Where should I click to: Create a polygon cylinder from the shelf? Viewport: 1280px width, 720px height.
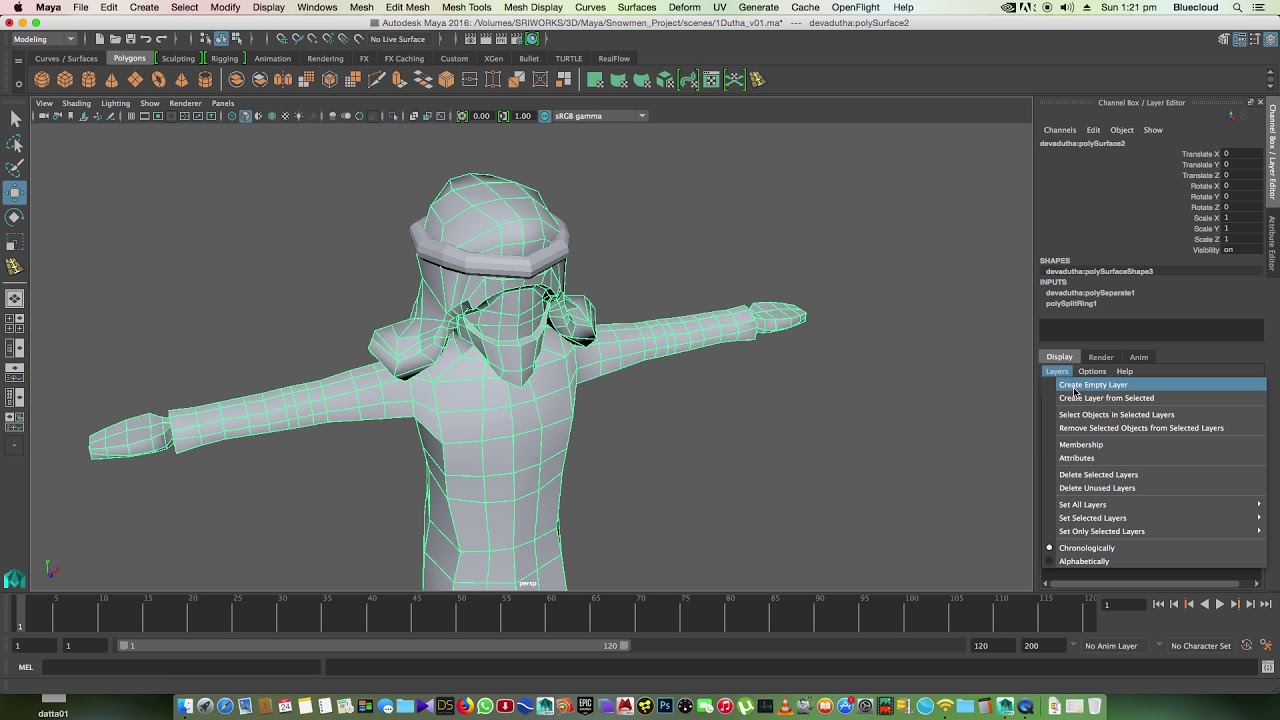[89, 80]
